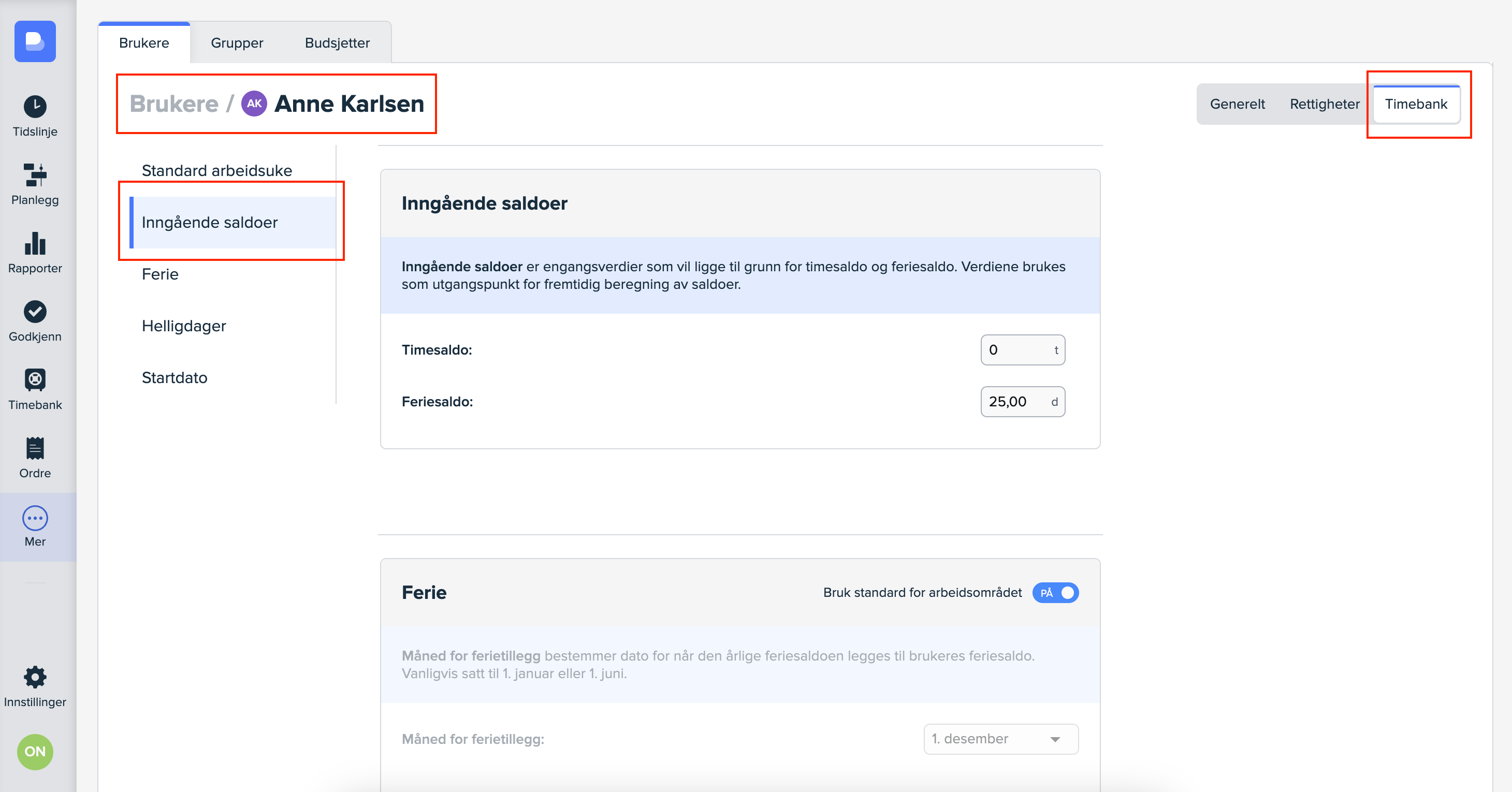Open the Tidslinje clock icon
Image resolution: width=1512 pixels, height=792 pixels.
click(x=35, y=107)
